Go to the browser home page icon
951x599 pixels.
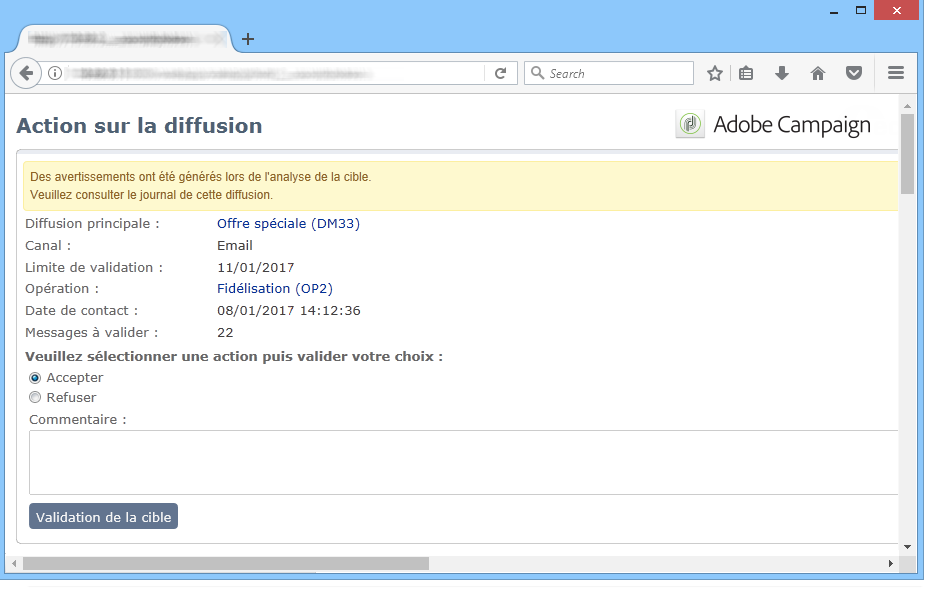point(818,73)
